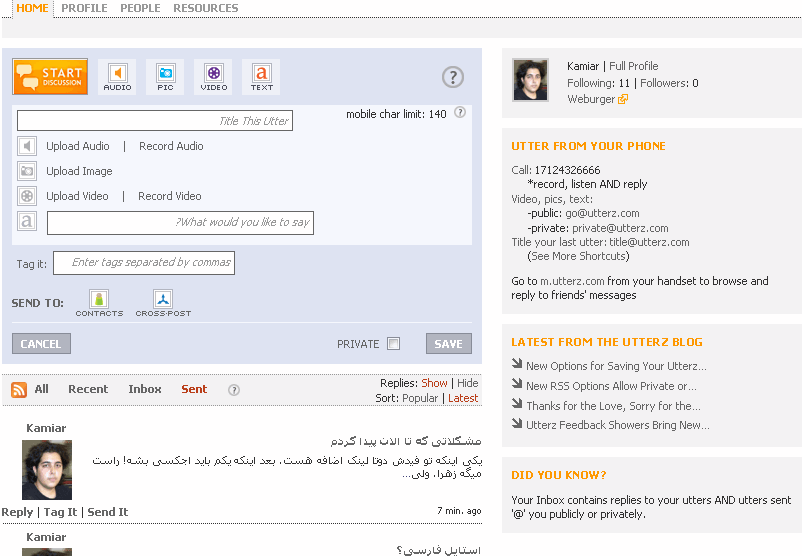Open the People tab
This screenshot has width=802, height=556.
[140, 8]
